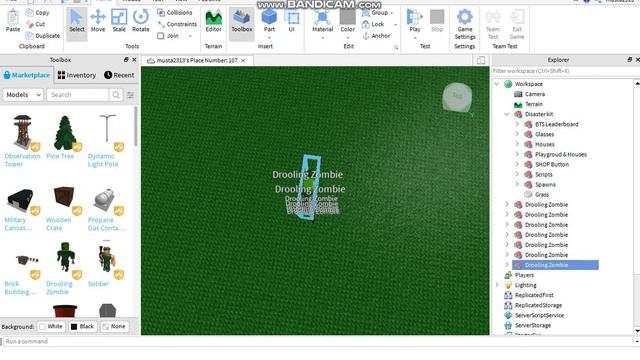Image resolution: width=640 pixels, height=360 pixels.
Task: Select the Observation Tower model
Action: (22, 141)
